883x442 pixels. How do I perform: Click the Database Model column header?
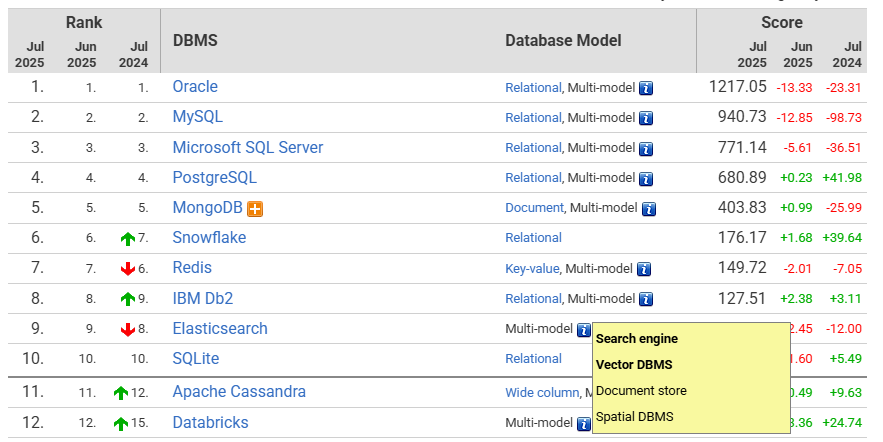point(563,41)
